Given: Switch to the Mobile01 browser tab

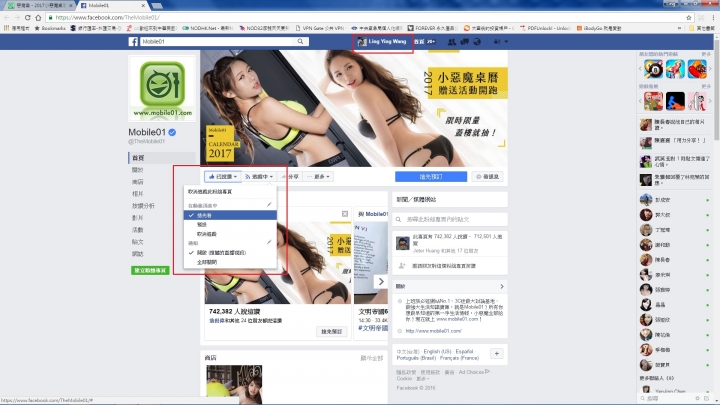Looking at the screenshot, I should point(110,6).
